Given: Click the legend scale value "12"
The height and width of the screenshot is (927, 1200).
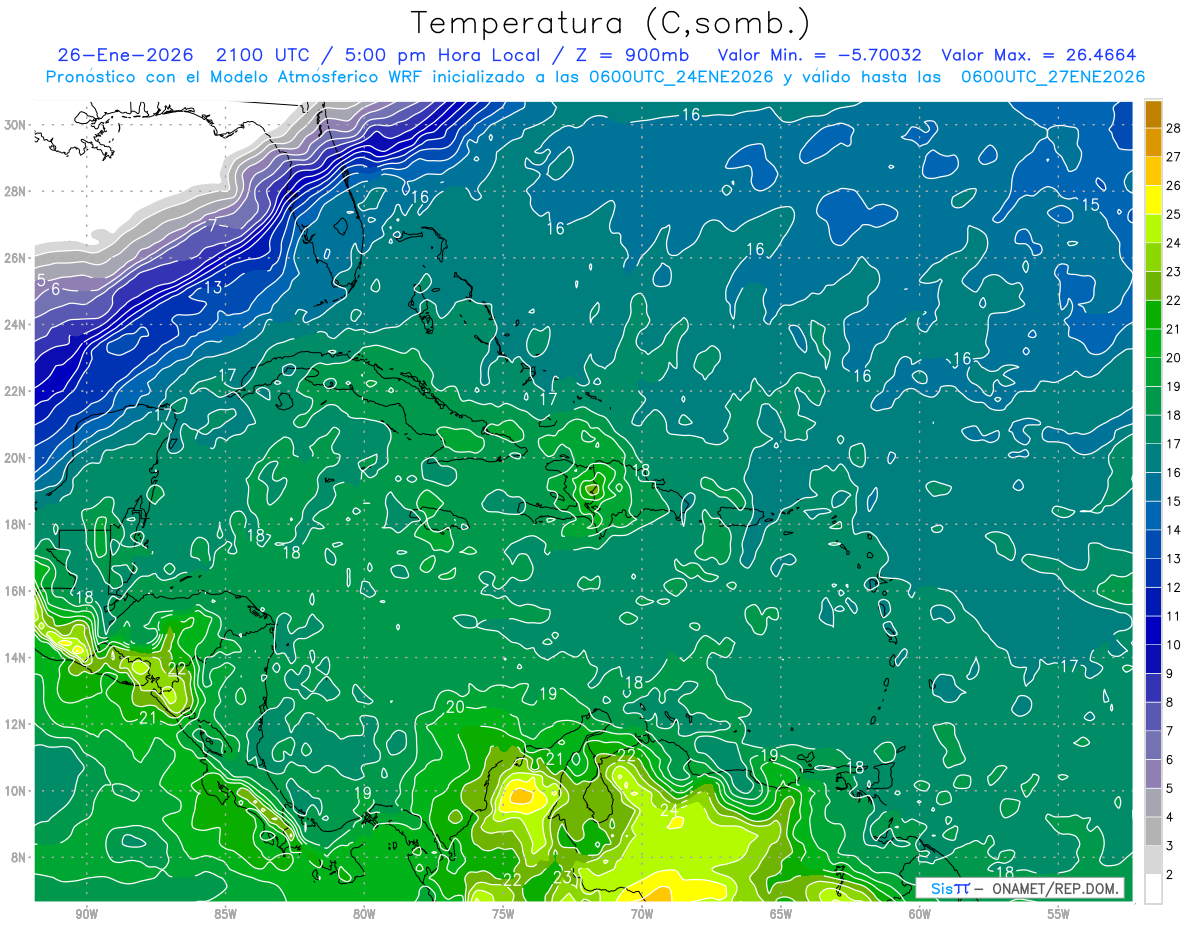Looking at the screenshot, I should pos(1174,587).
